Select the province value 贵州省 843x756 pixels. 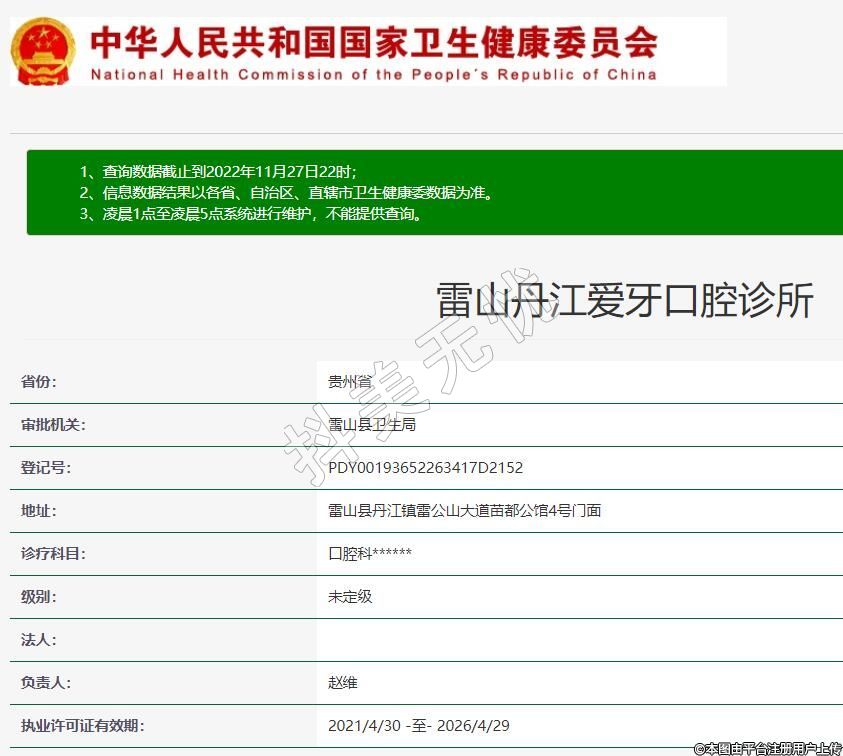coord(349,382)
